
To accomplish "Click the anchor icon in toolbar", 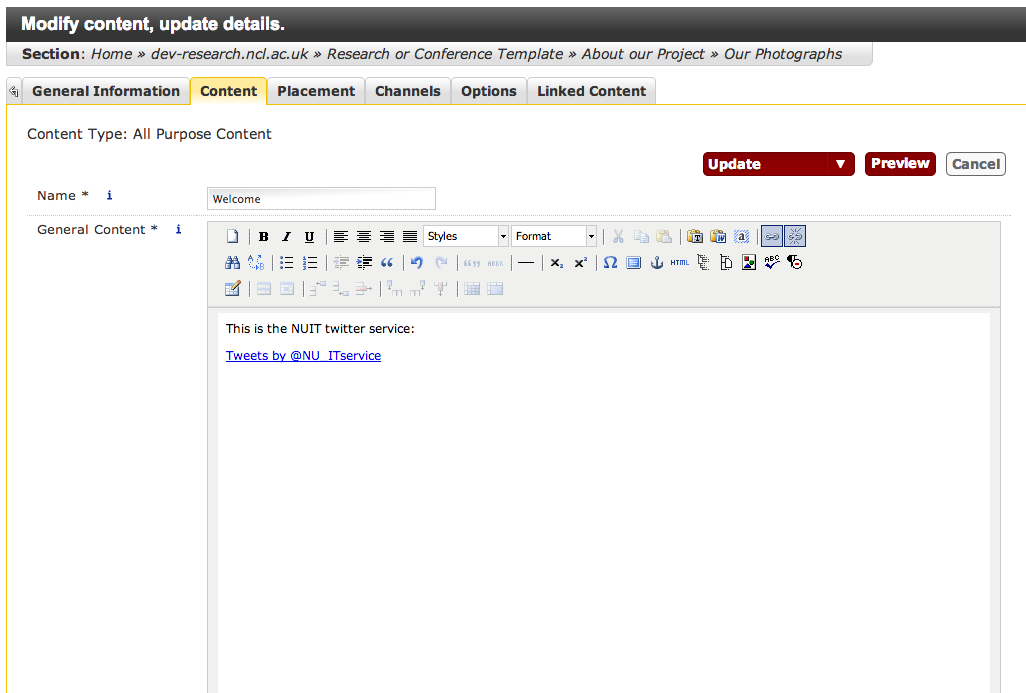I will [x=657, y=263].
